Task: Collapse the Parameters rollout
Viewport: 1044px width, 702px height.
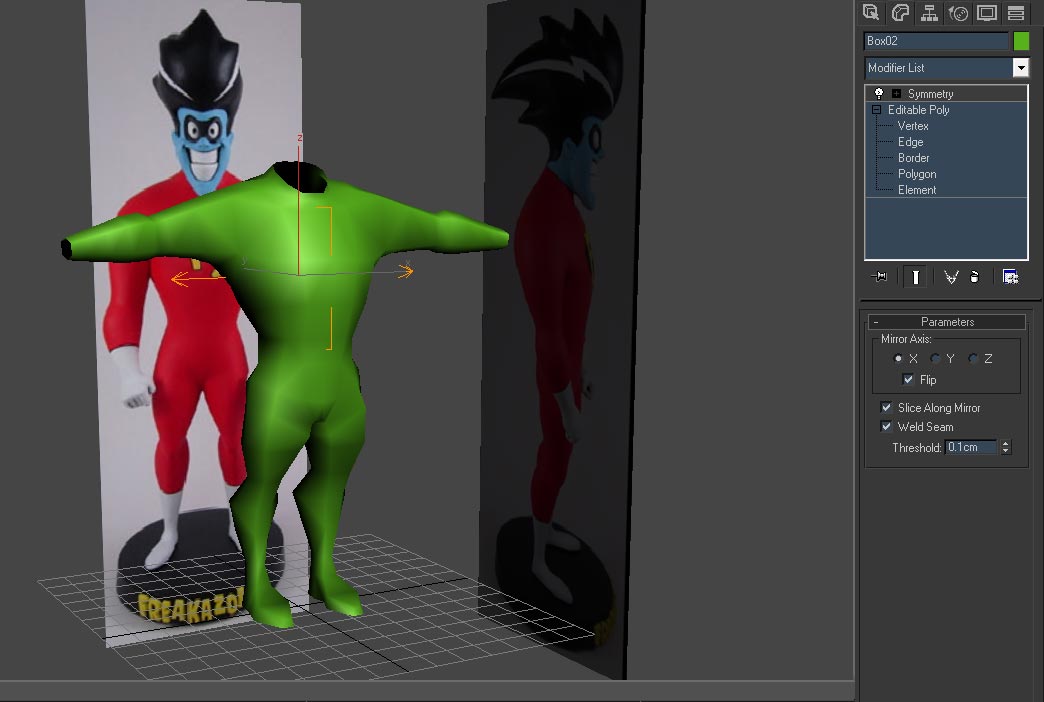Action: pos(946,322)
